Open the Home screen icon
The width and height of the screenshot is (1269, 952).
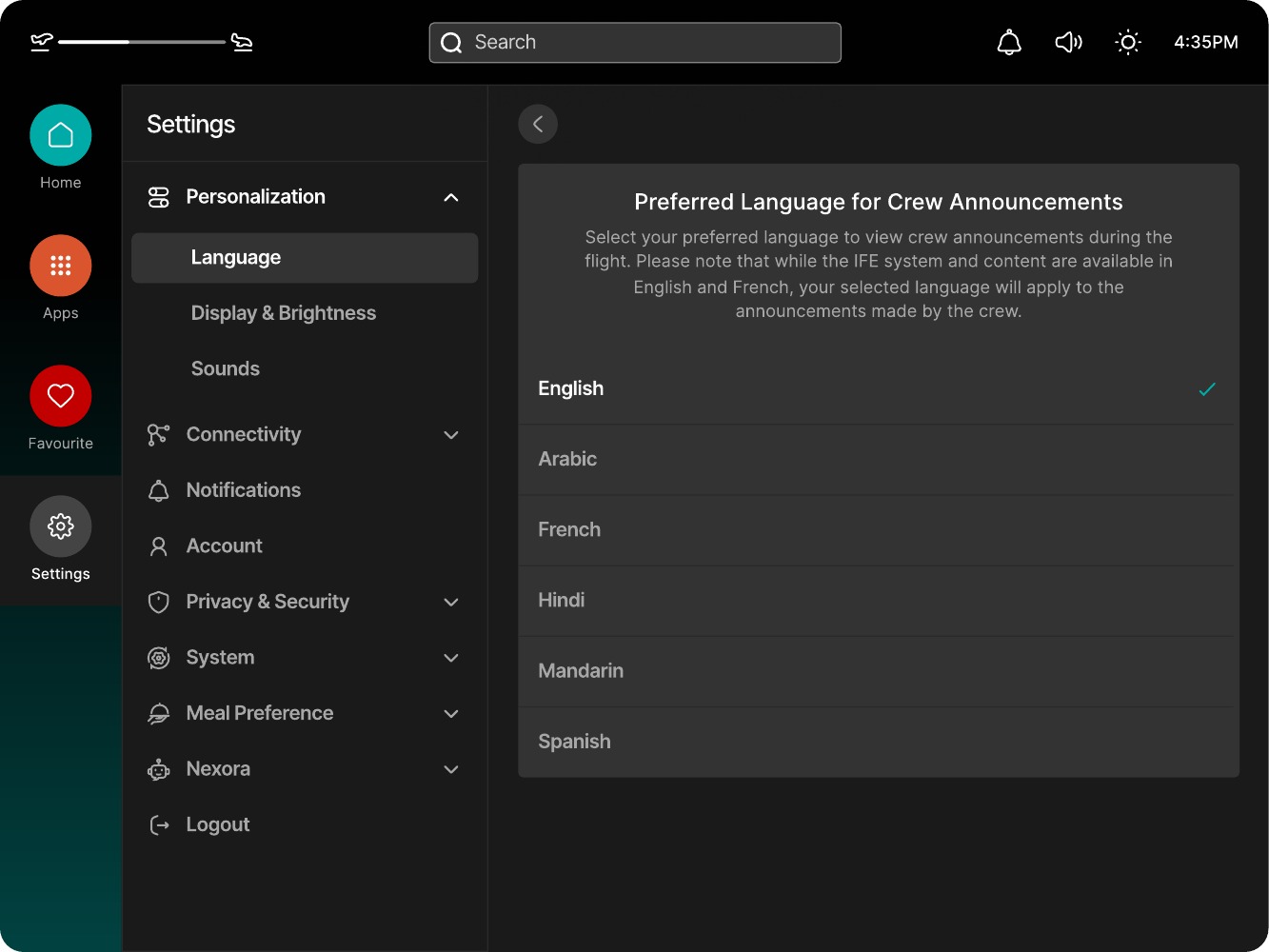coord(61,135)
